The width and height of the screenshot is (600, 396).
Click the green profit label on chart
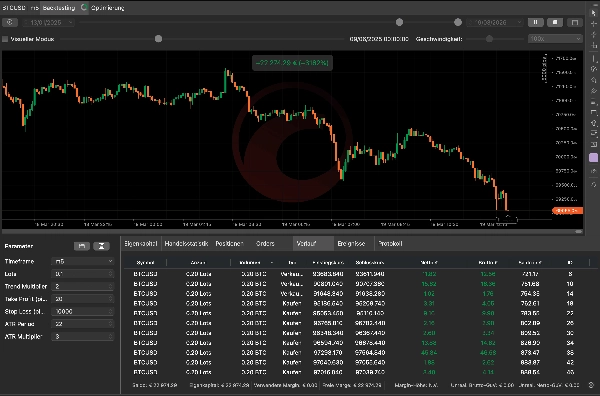pyautogui.click(x=292, y=63)
